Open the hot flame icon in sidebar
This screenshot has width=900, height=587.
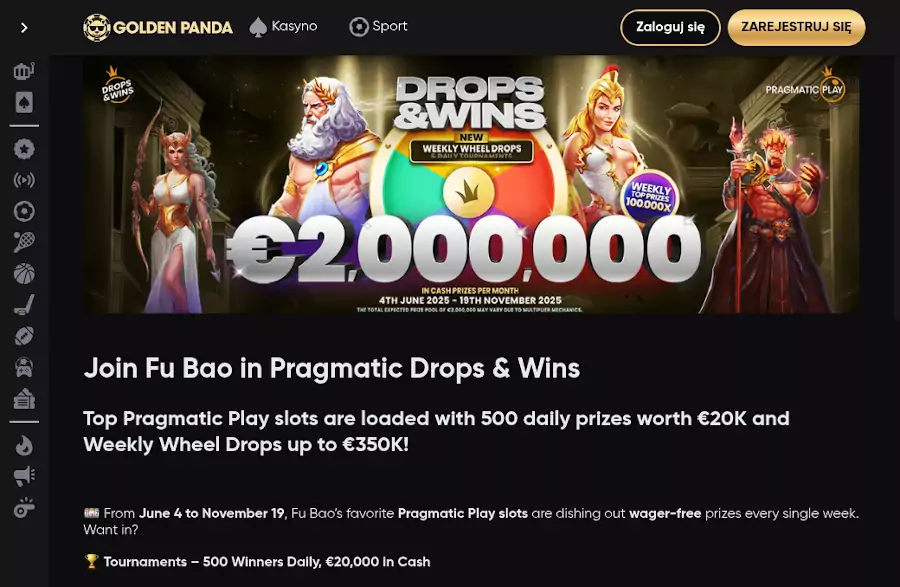click(24, 445)
